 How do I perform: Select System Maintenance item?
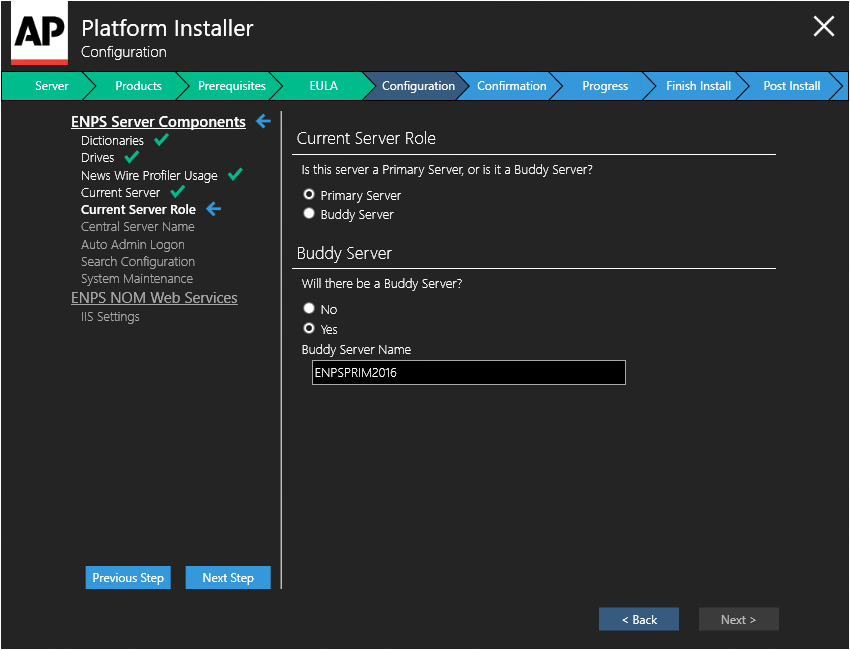137,279
